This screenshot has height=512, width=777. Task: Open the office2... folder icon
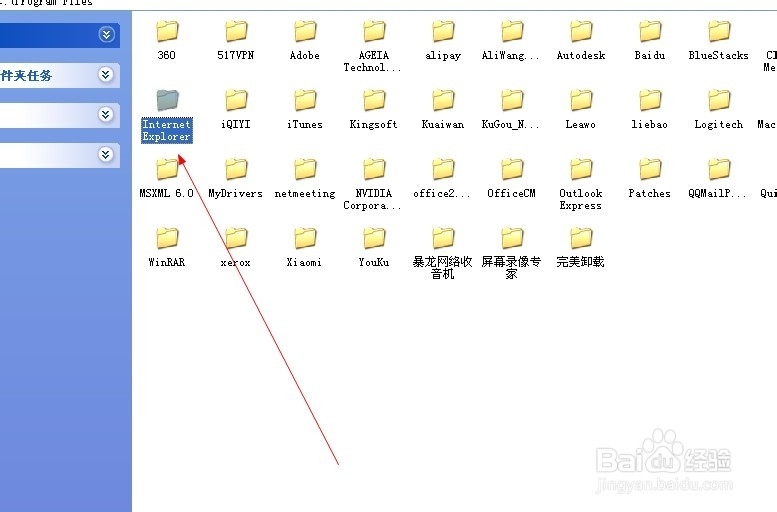(x=443, y=170)
